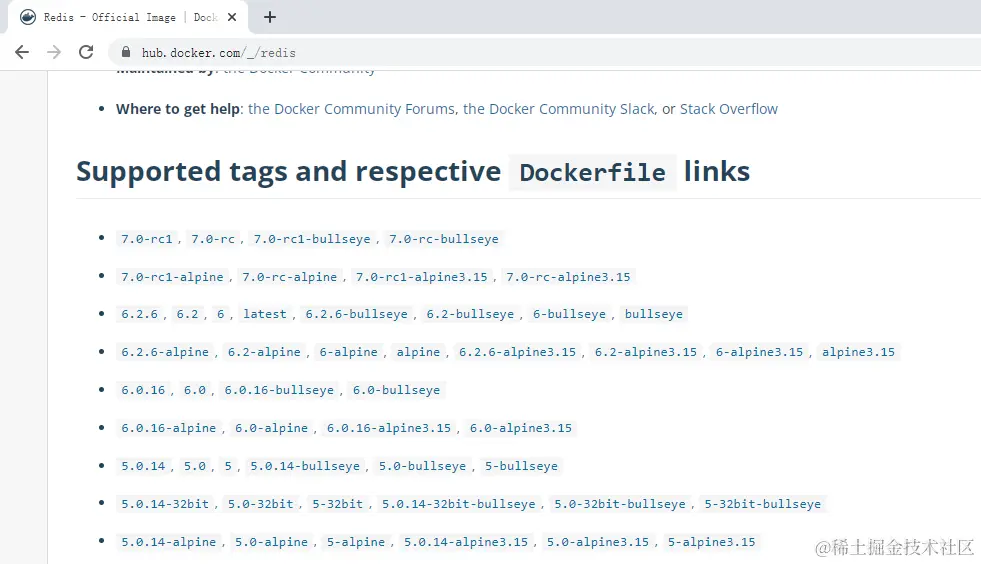The image size is (981, 564).
Task: Click the plain alpine3.15 tag link
Action: coord(858,352)
